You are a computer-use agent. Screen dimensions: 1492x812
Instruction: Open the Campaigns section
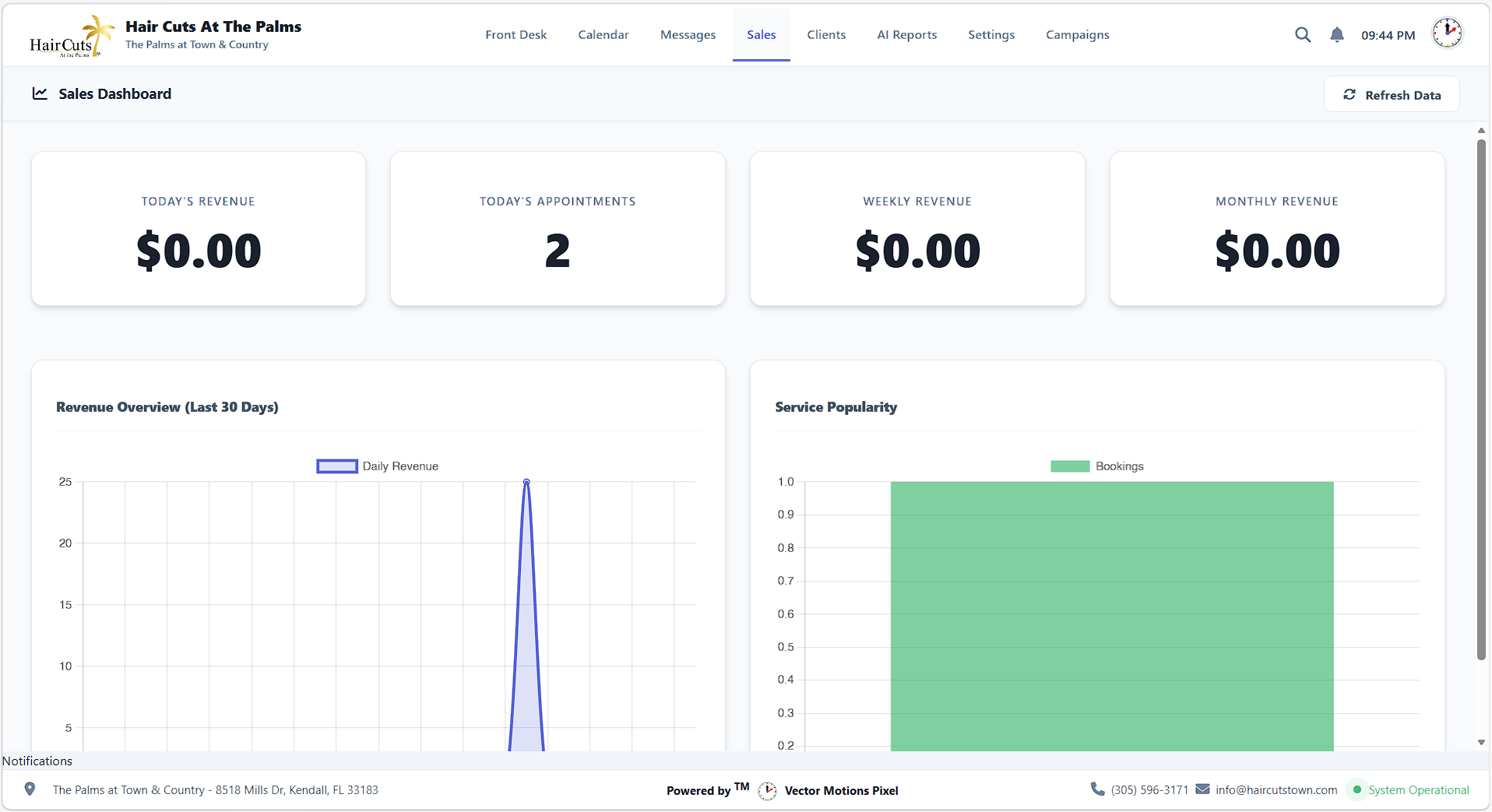[1077, 34]
